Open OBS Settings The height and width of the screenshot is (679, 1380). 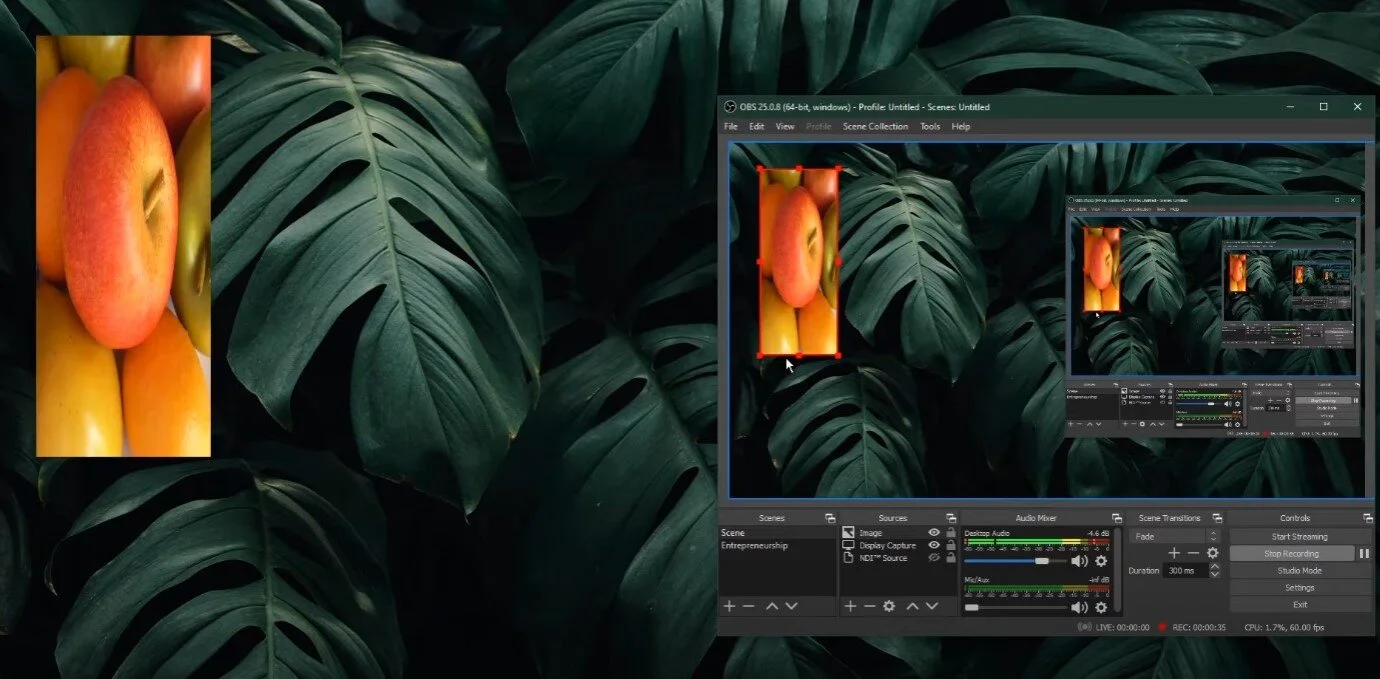[1300, 587]
